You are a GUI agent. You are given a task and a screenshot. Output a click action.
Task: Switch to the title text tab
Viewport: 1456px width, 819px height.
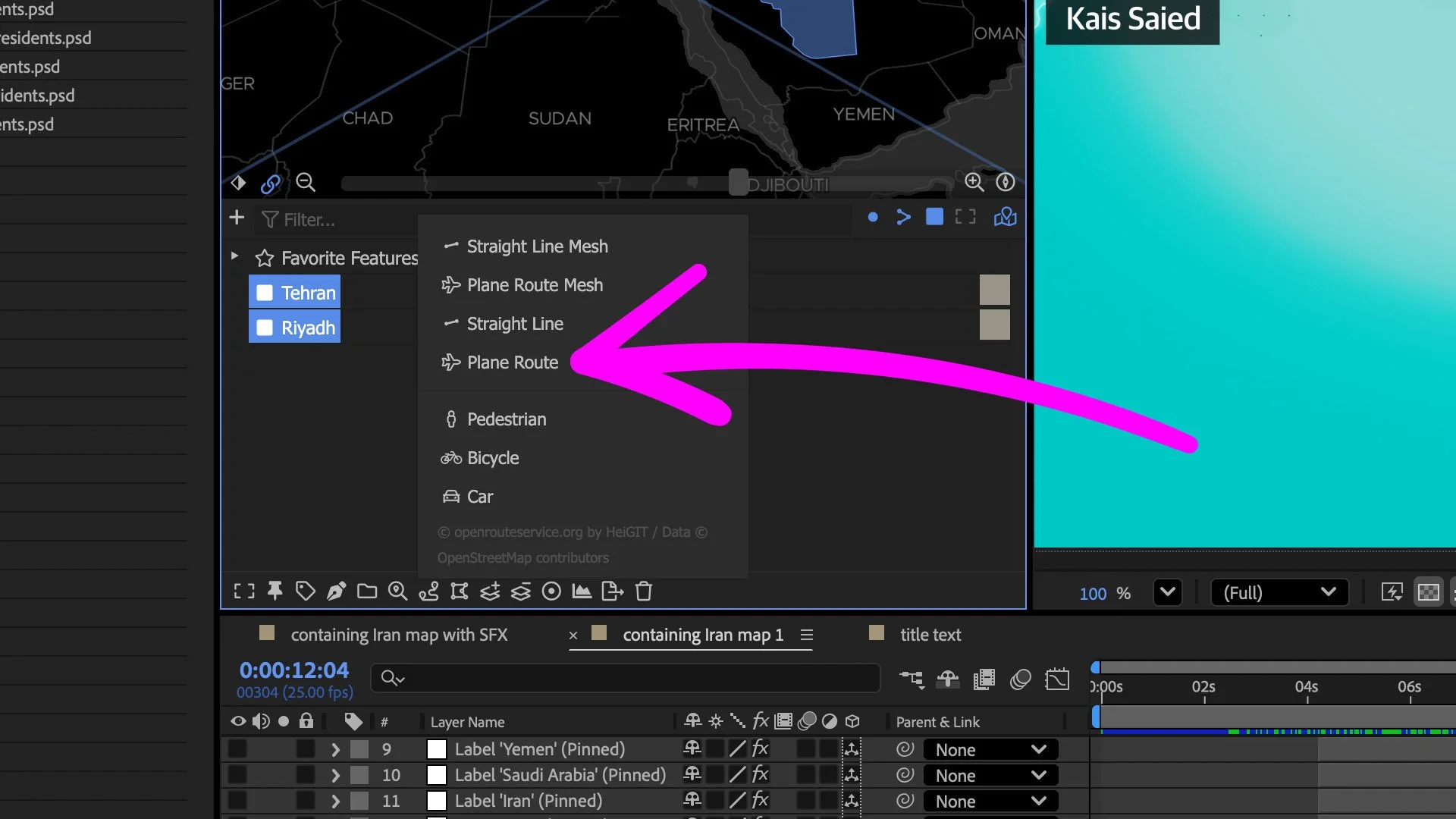(x=930, y=635)
